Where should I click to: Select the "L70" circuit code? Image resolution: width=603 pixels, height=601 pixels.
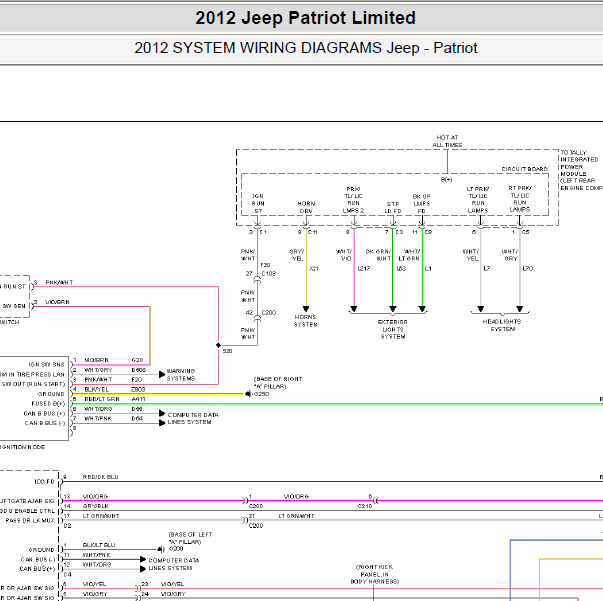coord(528,268)
